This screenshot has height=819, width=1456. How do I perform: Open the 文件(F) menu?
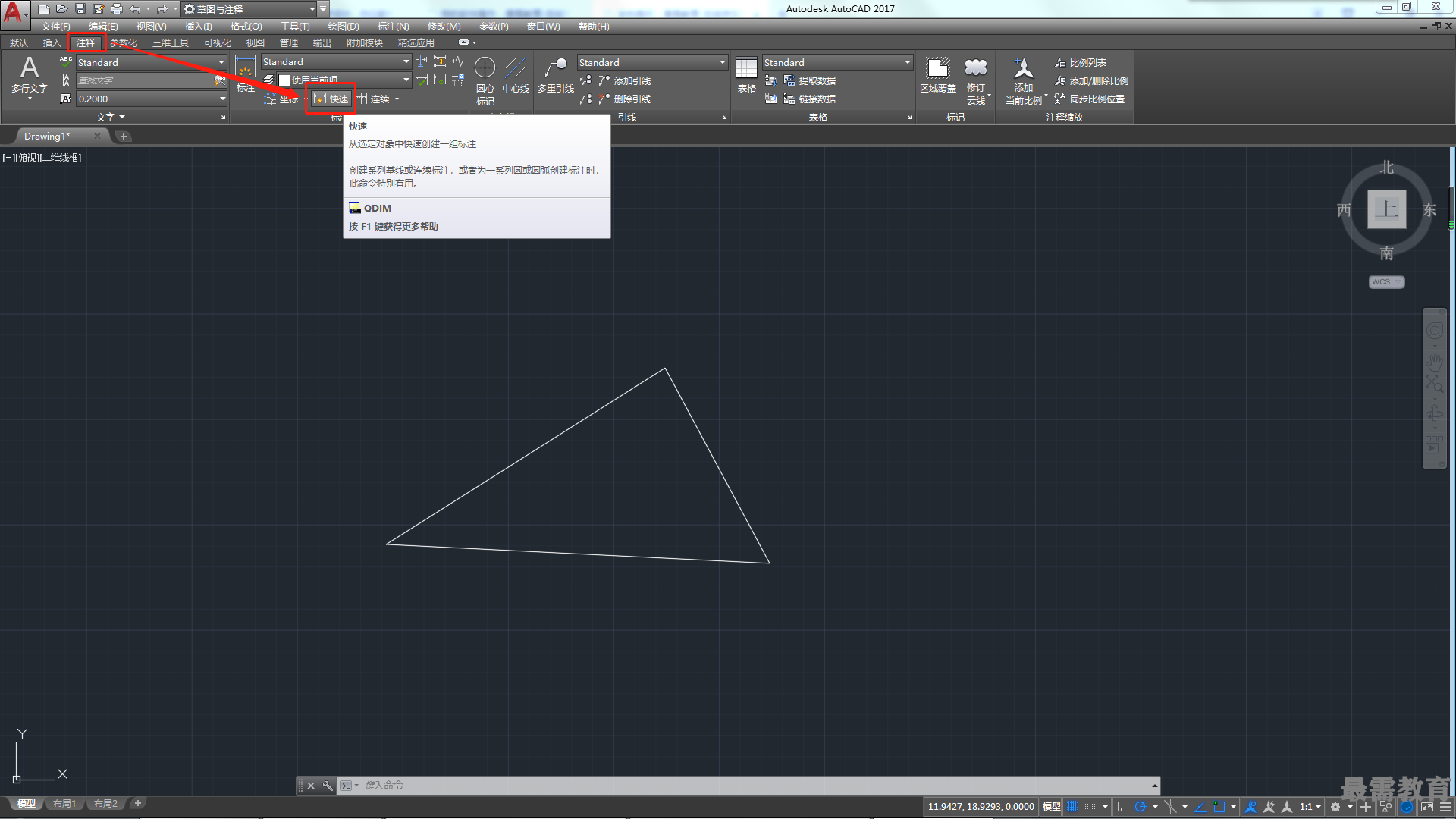coord(55,27)
